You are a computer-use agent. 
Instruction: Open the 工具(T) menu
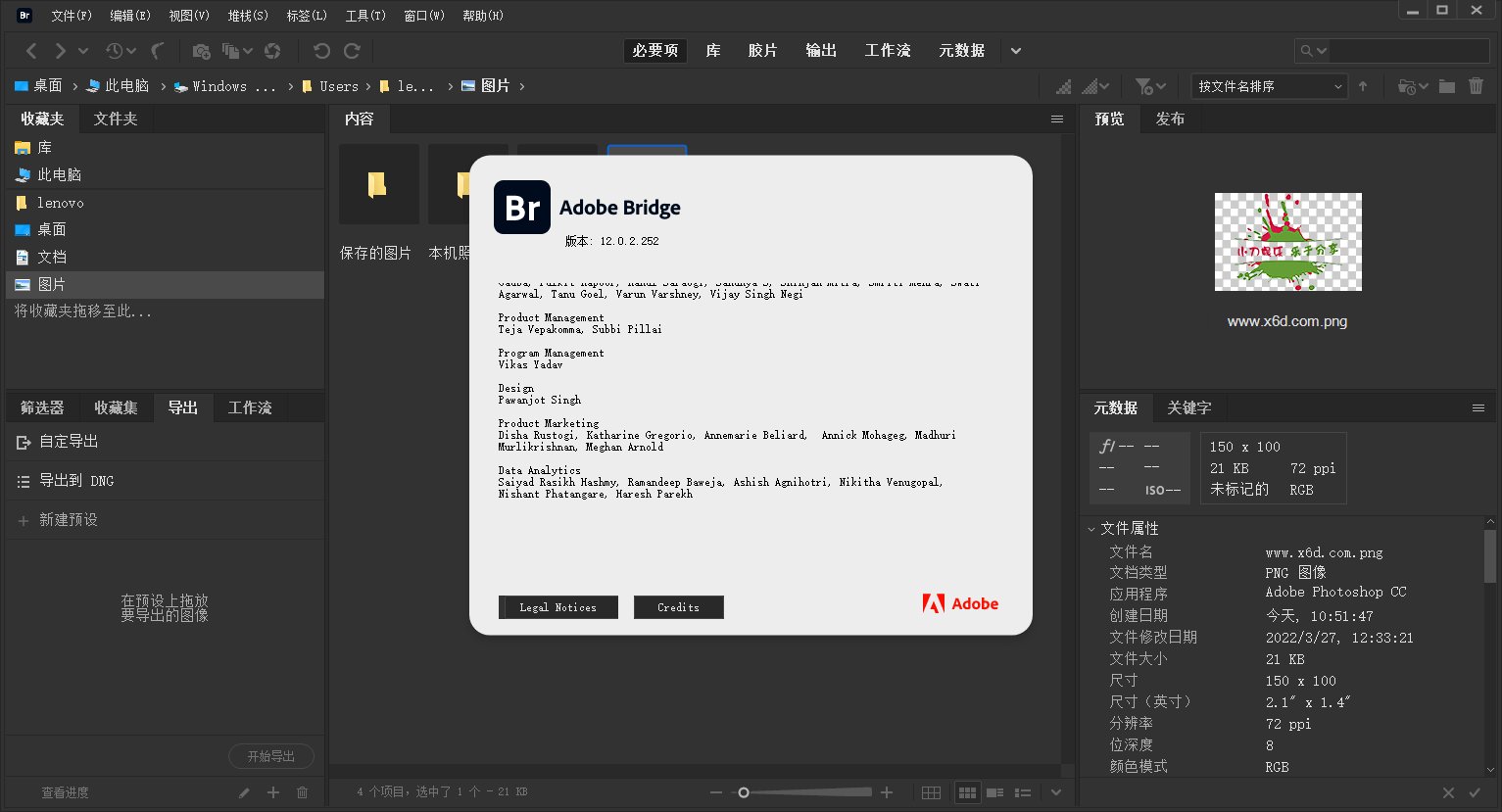click(x=364, y=15)
